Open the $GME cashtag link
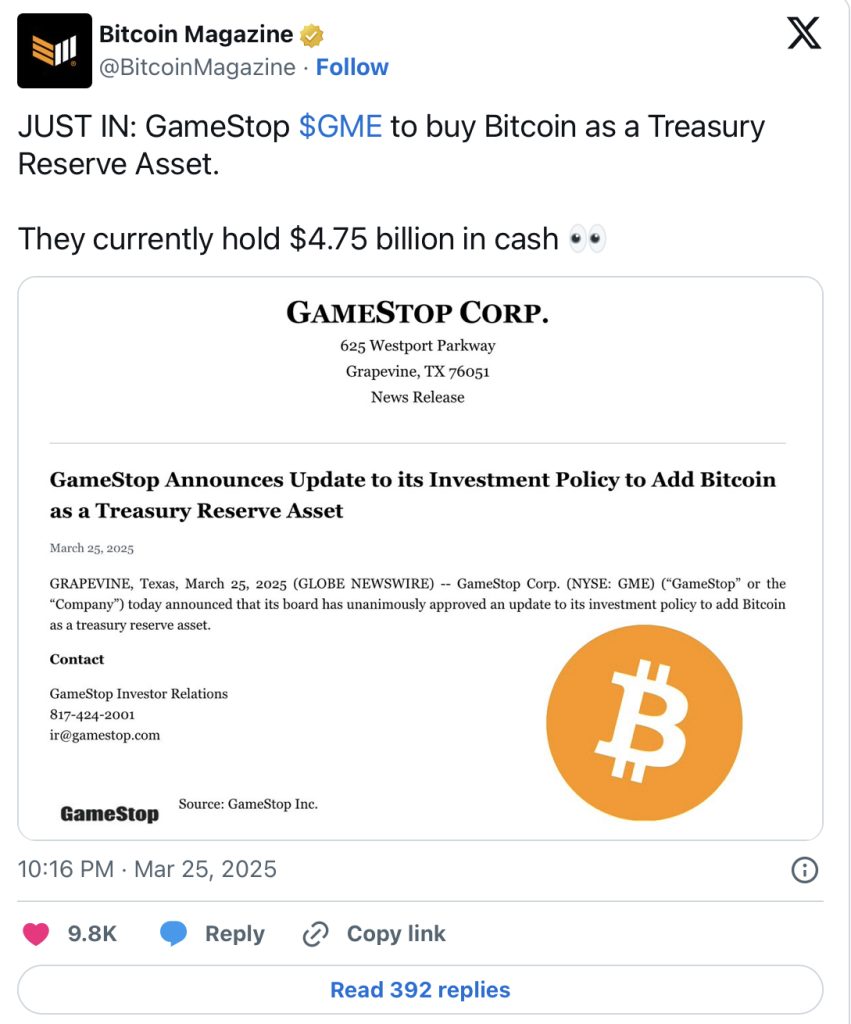The image size is (851, 1024). tap(340, 127)
